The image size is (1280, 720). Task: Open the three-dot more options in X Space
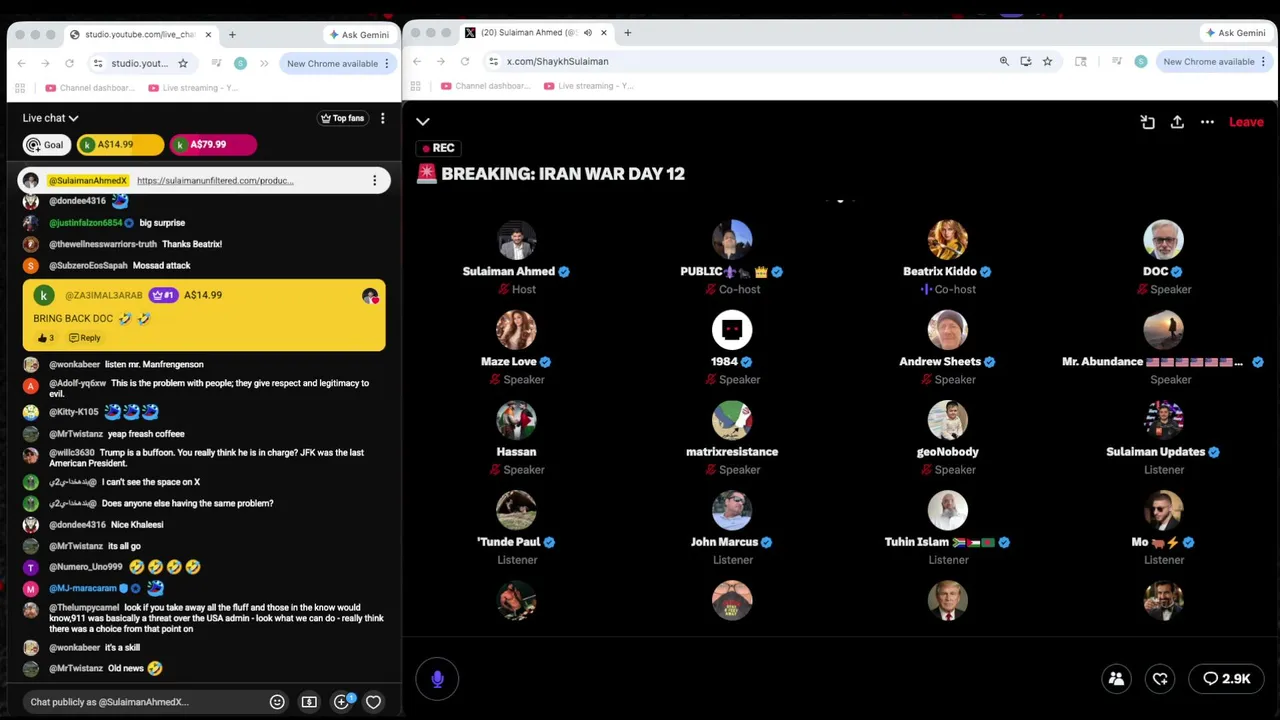pyautogui.click(x=1207, y=122)
